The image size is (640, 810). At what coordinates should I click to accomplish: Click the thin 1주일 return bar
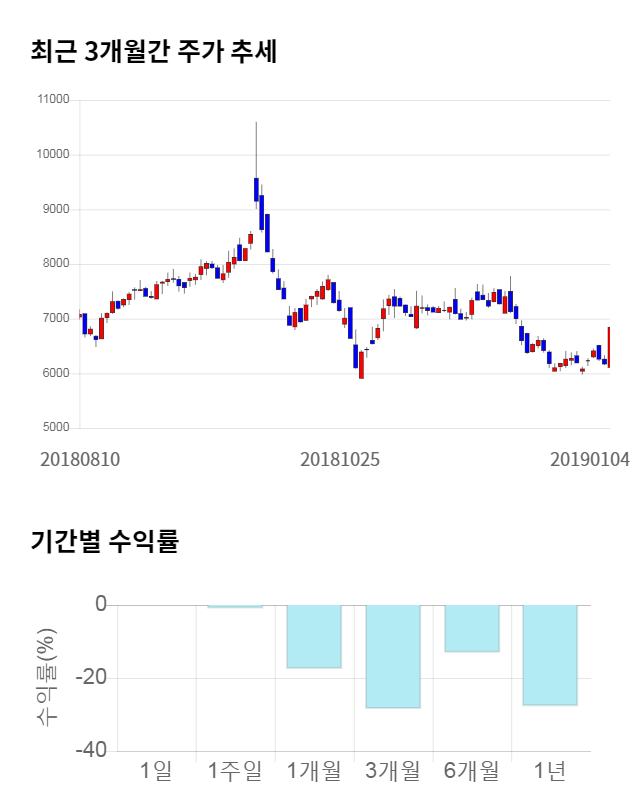pos(235,606)
